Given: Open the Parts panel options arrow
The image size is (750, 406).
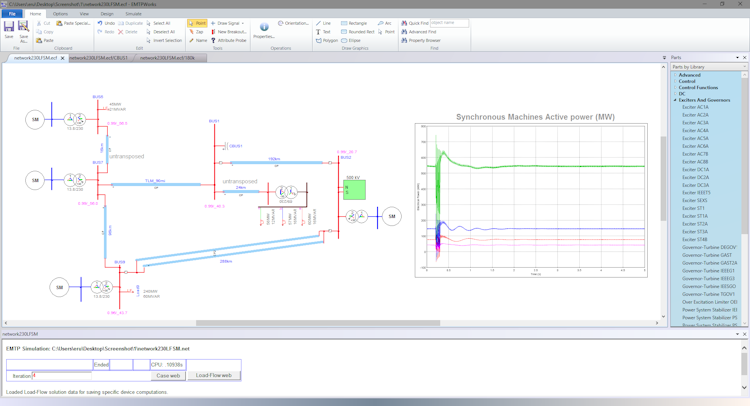Looking at the screenshot, I should coord(737,57).
